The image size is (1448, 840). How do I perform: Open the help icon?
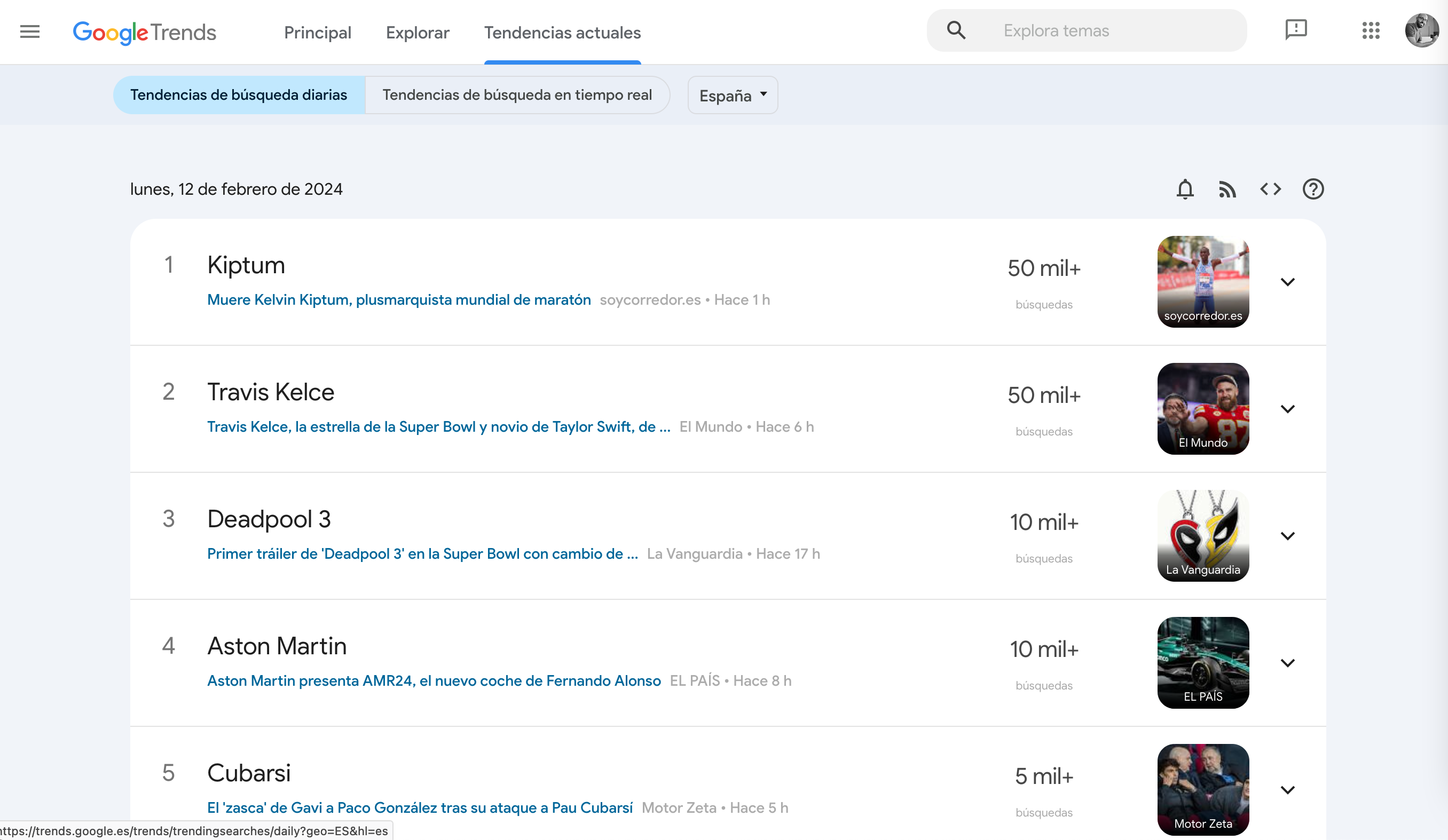pos(1313,189)
